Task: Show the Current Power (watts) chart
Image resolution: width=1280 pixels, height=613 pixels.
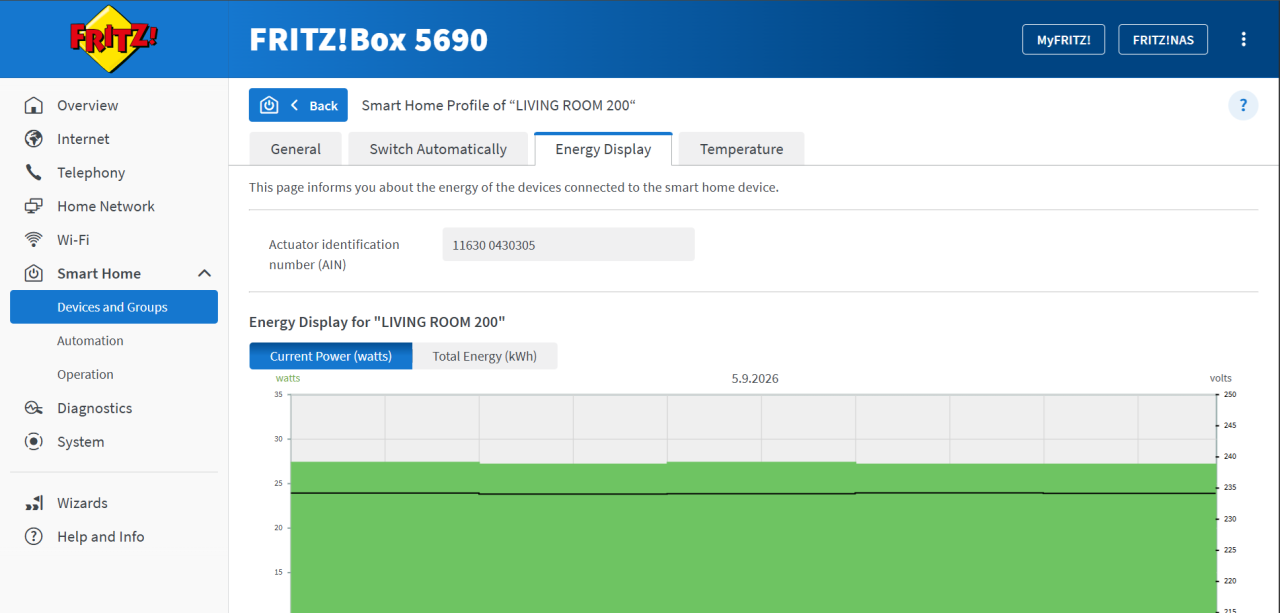Action: point(331,356)
